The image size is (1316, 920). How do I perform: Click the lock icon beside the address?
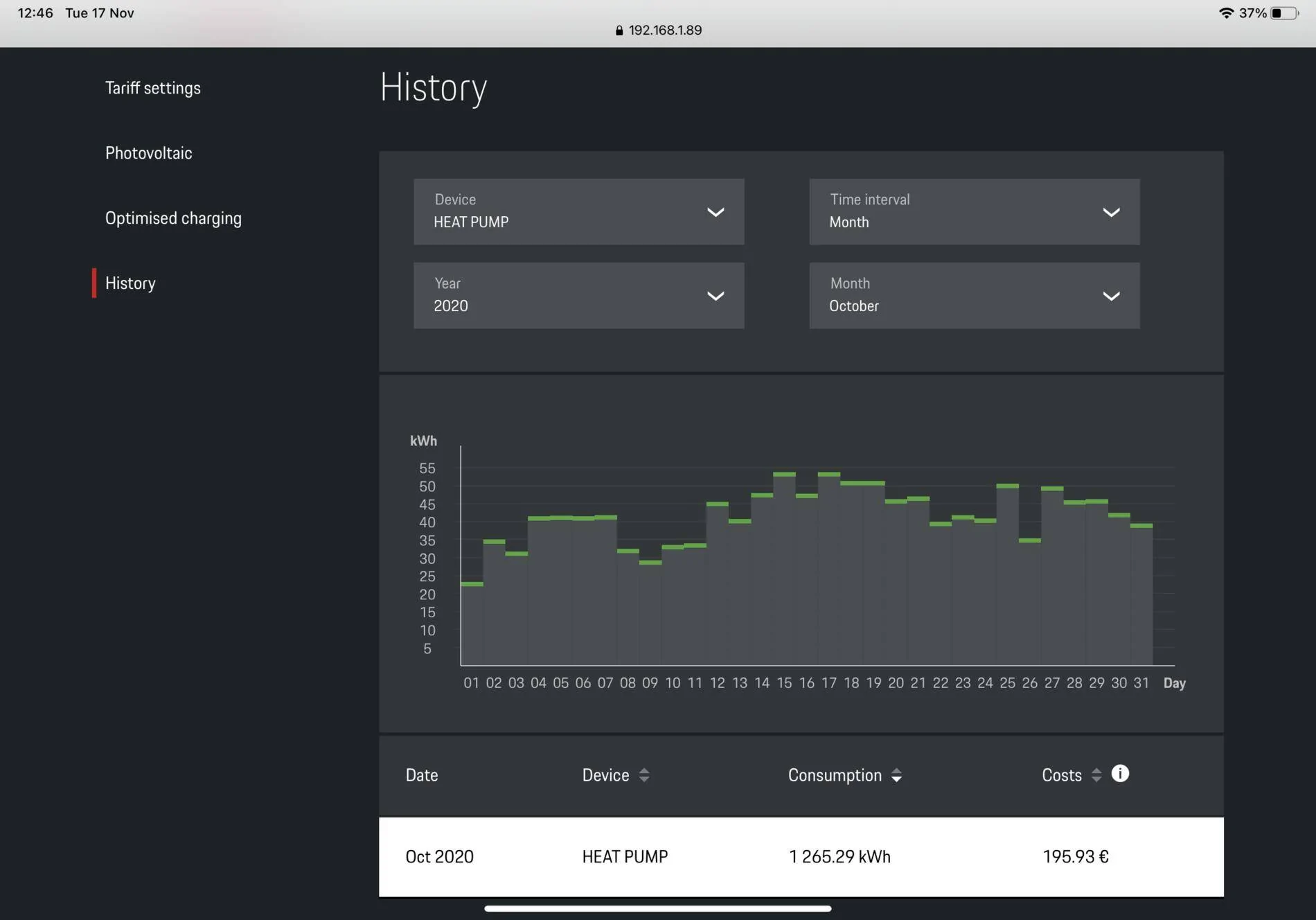tap(619, 30)
